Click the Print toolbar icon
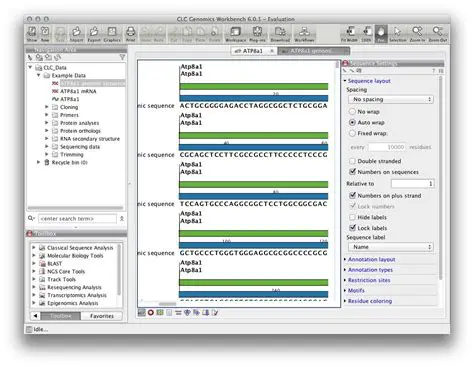The width and height of the screenshot is (474, 367). 130,34
